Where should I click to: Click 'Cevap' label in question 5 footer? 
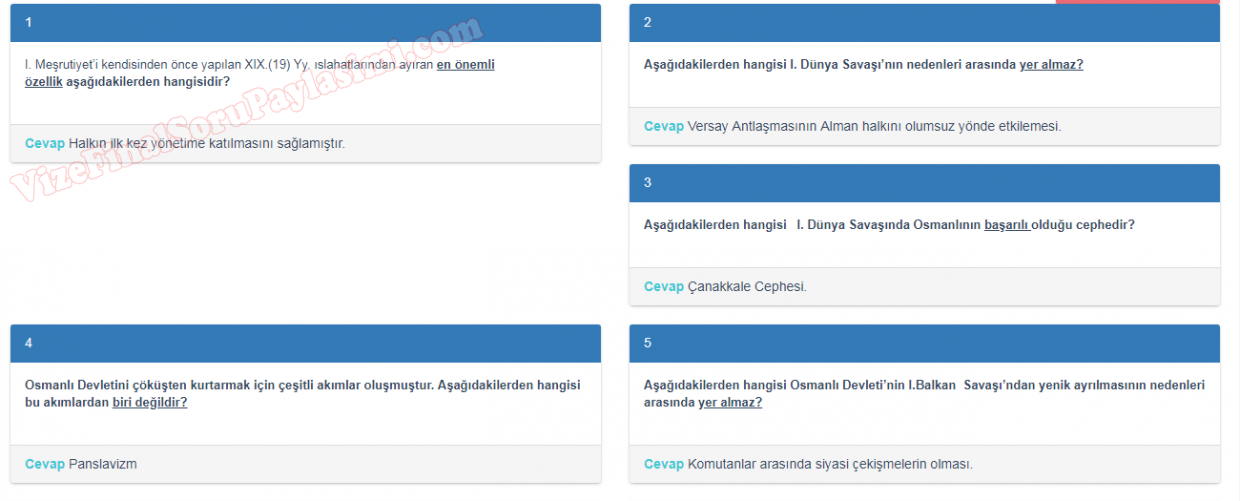pyautogui.click(x=664, y=464)
